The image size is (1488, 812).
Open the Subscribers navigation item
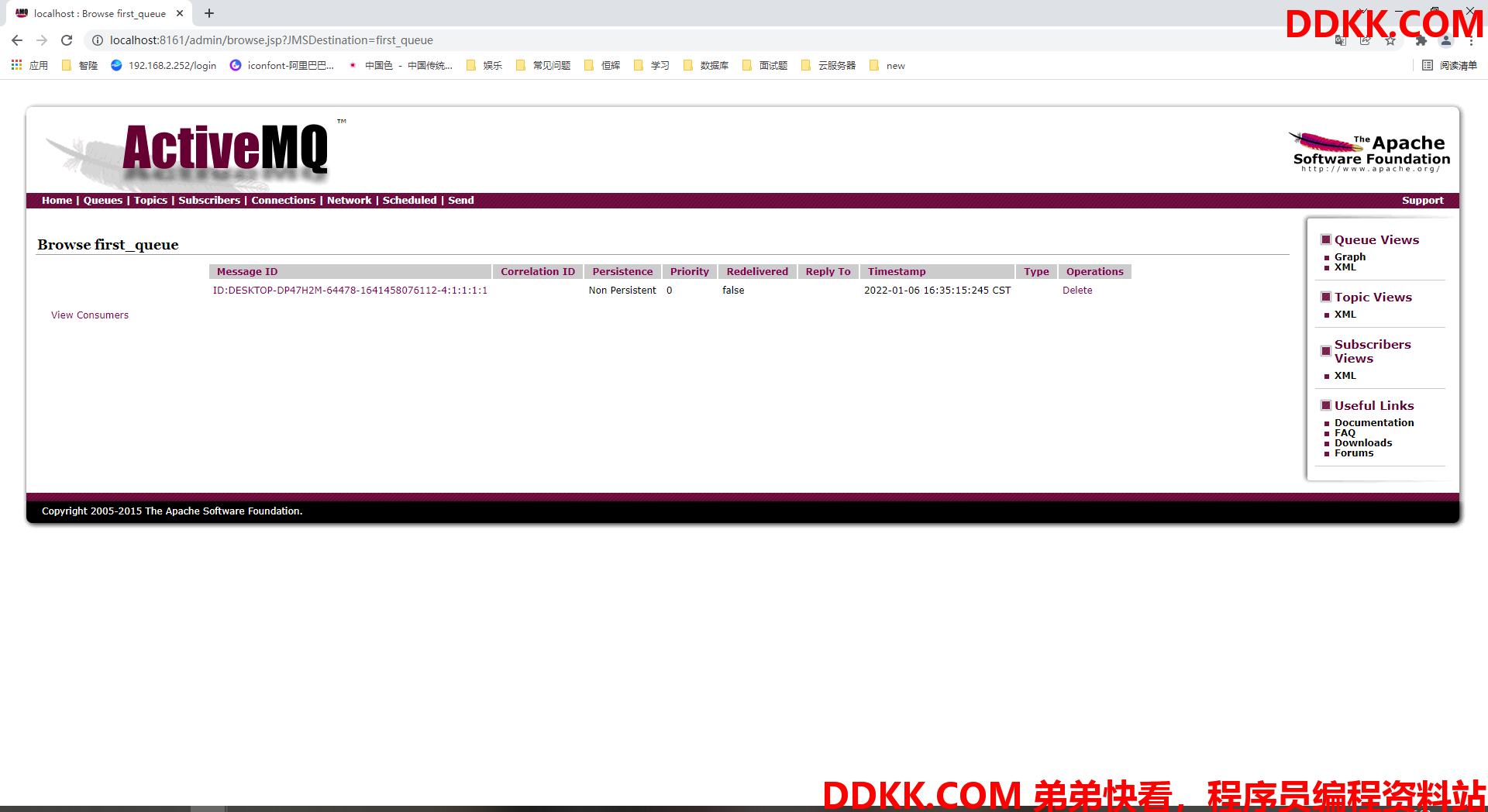(209, 200)
